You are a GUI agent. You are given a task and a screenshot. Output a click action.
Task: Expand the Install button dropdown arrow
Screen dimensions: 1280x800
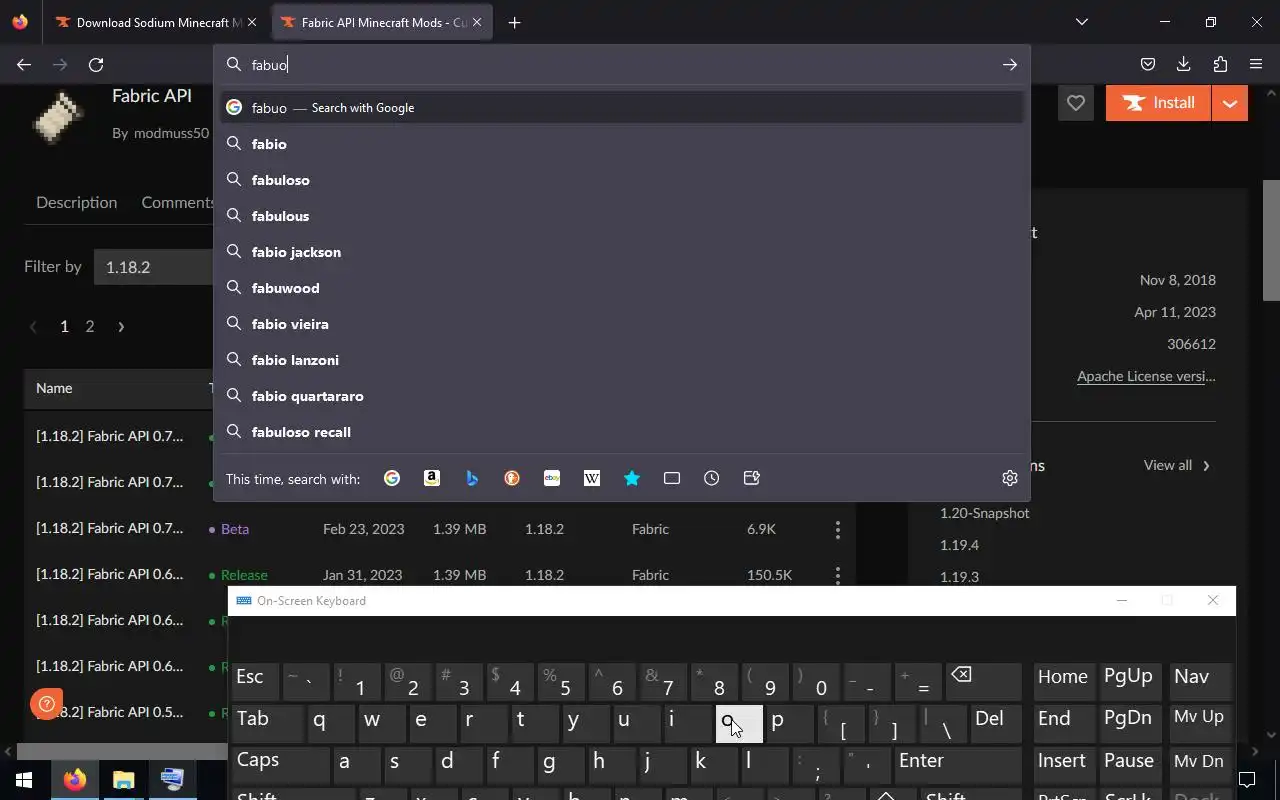tap(1230, 103)
